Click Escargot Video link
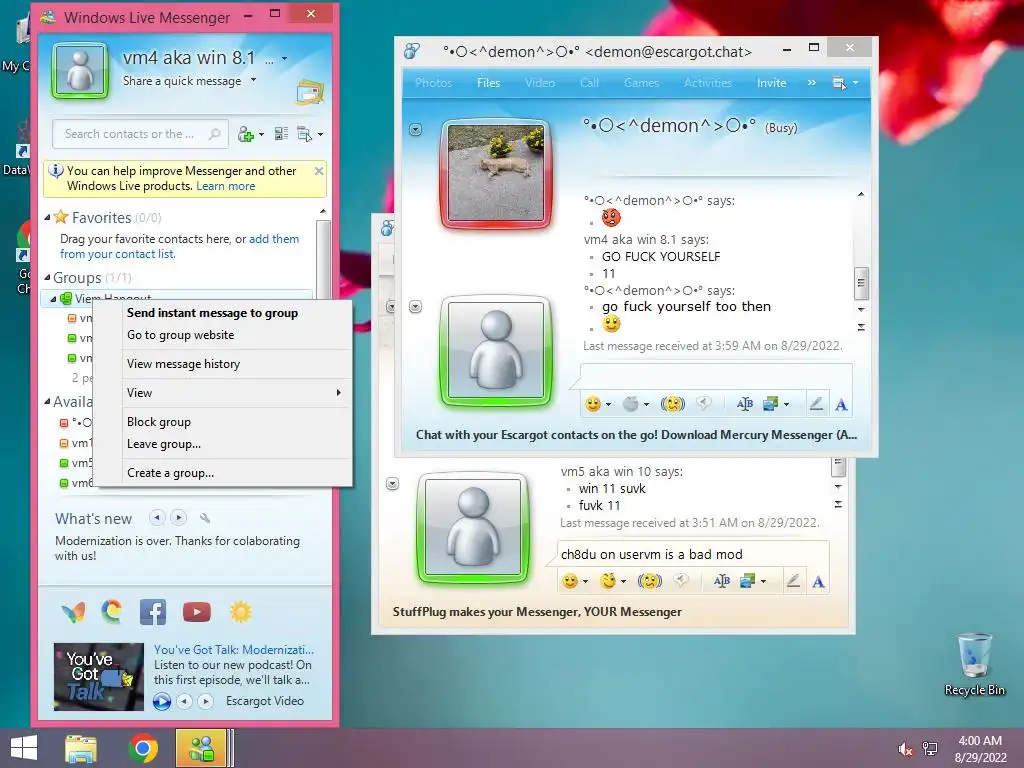Screen dimensions: 1024x768 pos(264,701)
